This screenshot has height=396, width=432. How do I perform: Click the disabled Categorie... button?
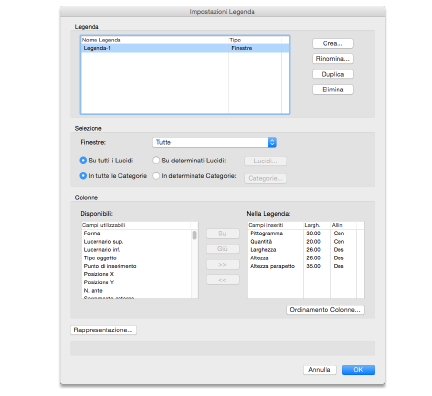[265, 178]
